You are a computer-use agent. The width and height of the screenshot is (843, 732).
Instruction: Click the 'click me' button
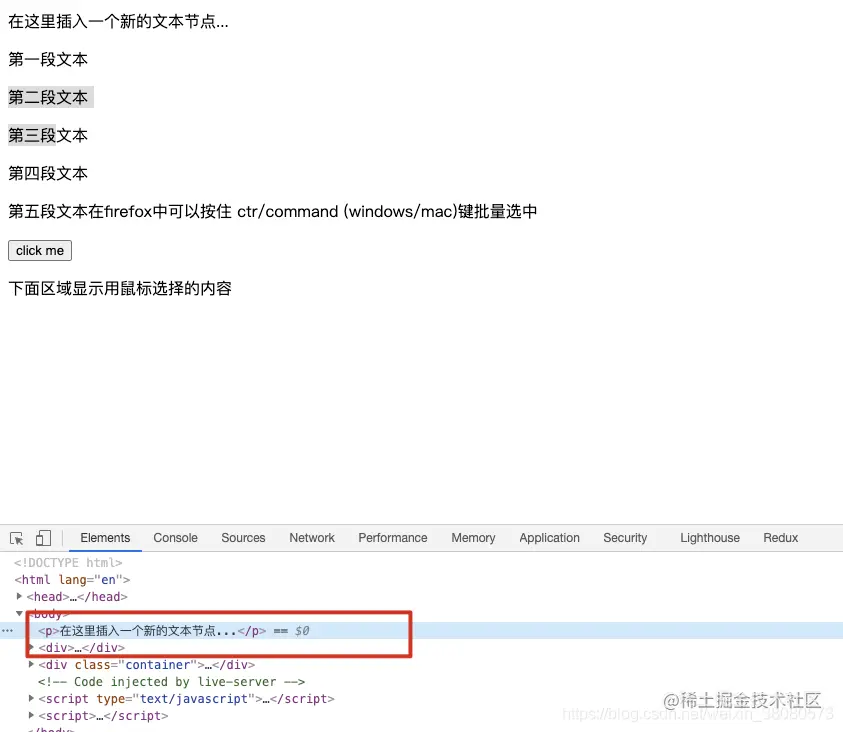tap(40, 250)
